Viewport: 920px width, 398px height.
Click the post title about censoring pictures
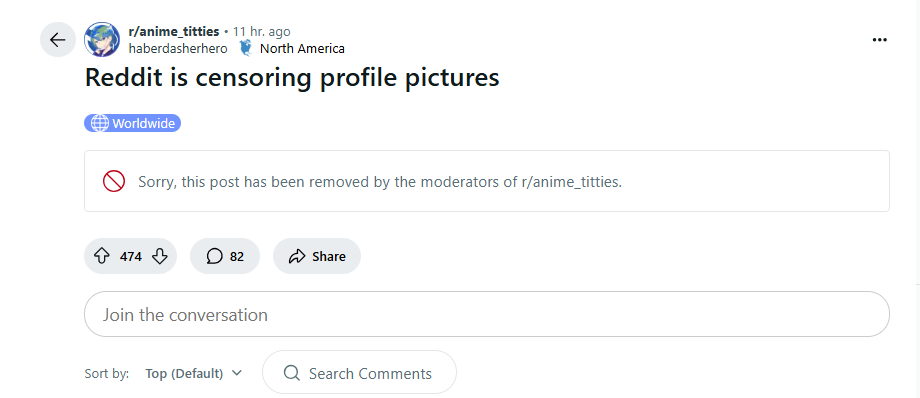pyautogui.click(x=292, y=77)
